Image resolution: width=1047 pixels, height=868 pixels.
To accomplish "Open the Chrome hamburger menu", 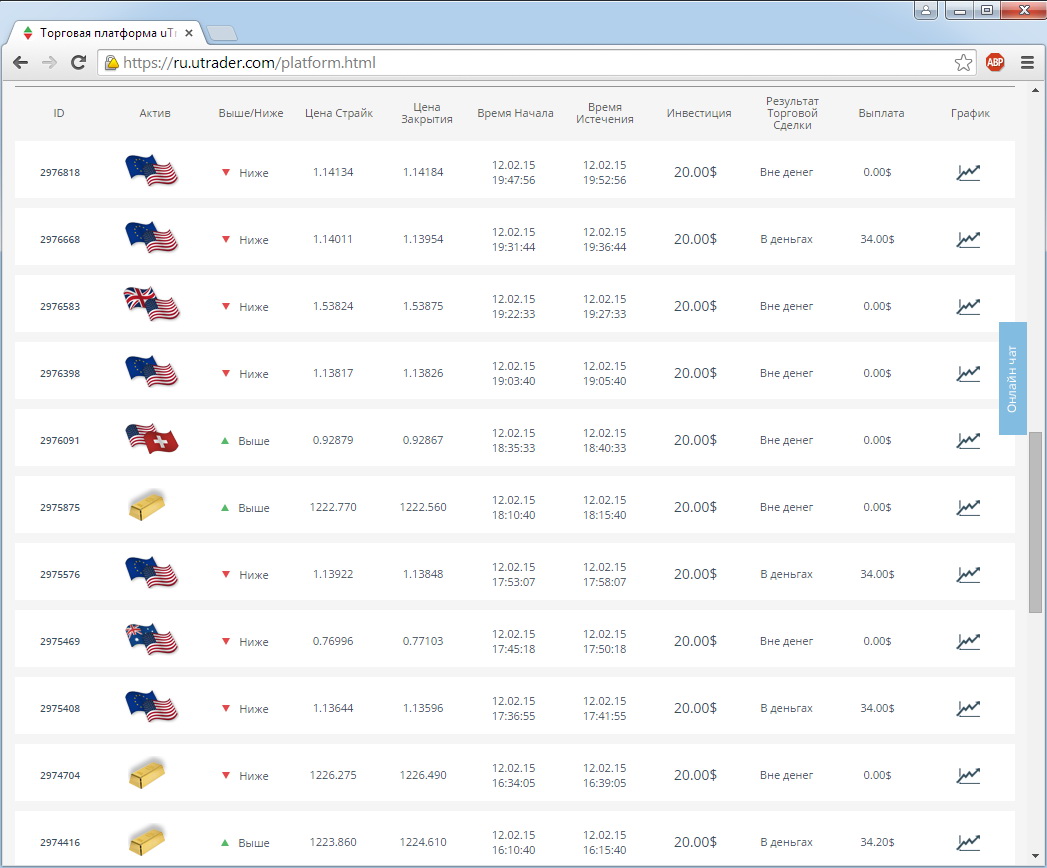I will (1027, 63).
